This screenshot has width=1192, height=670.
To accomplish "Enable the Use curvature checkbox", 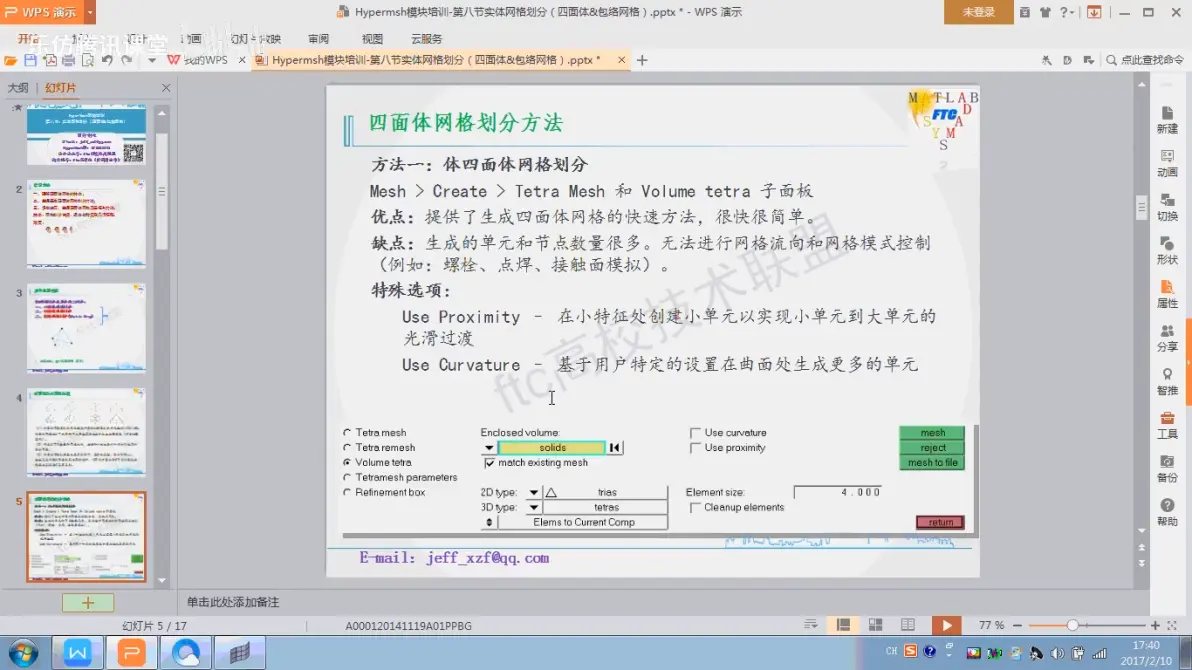I will (695, 433).
